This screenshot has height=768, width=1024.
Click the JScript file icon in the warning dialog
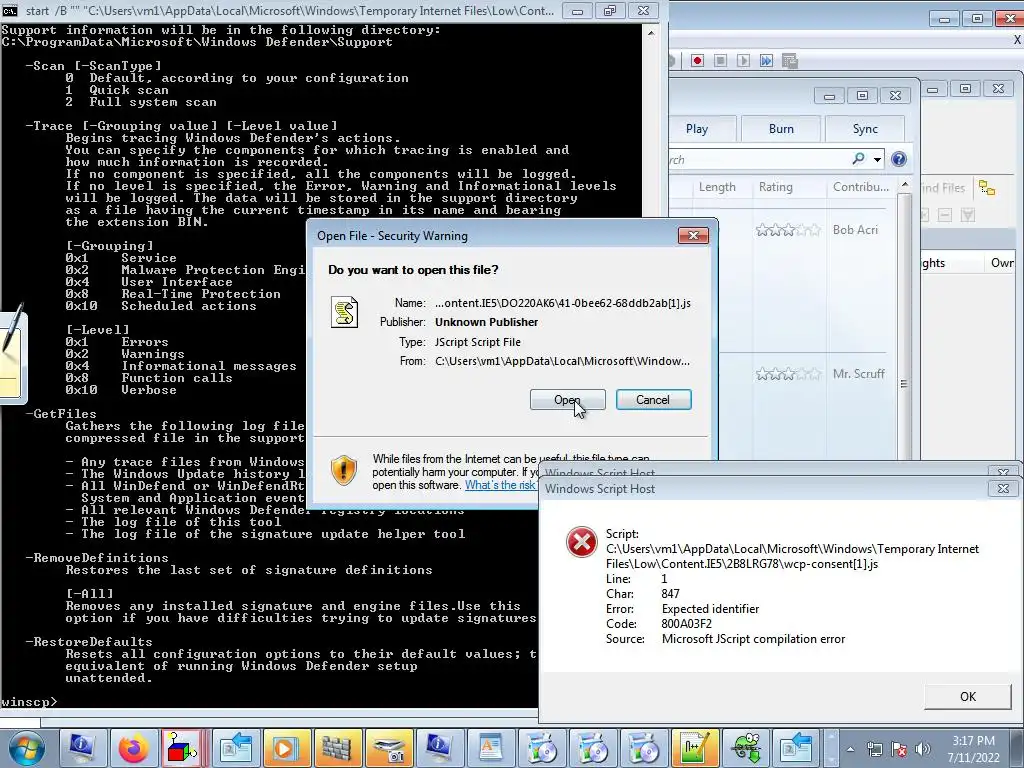tap(344, 312)
